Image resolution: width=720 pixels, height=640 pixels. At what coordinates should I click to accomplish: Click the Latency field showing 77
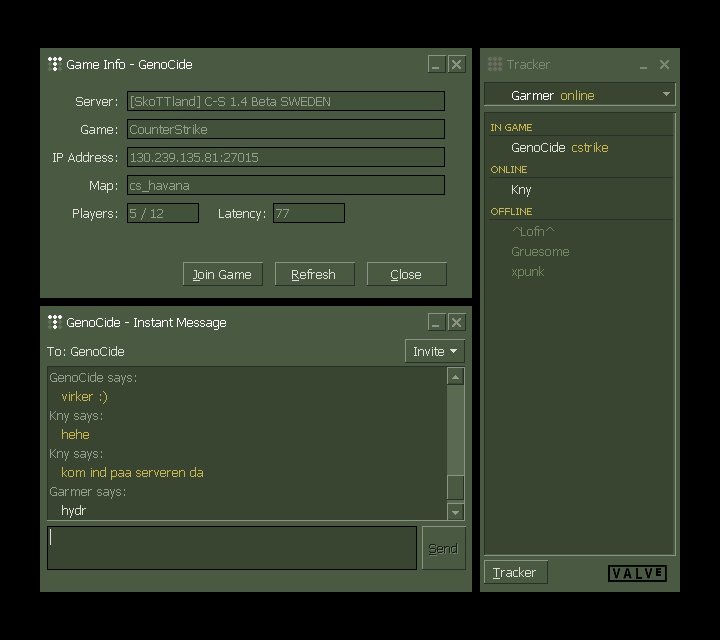point(309,213)
